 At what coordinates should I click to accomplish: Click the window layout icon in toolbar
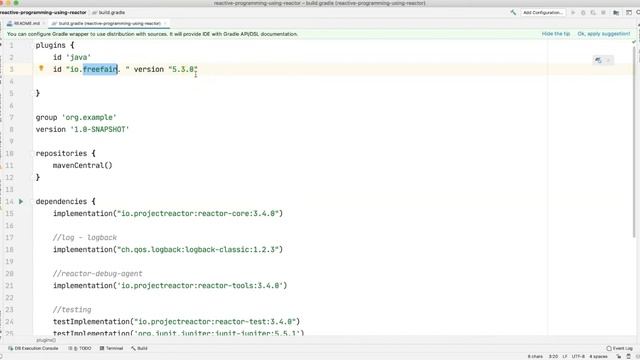pos(629,13)
